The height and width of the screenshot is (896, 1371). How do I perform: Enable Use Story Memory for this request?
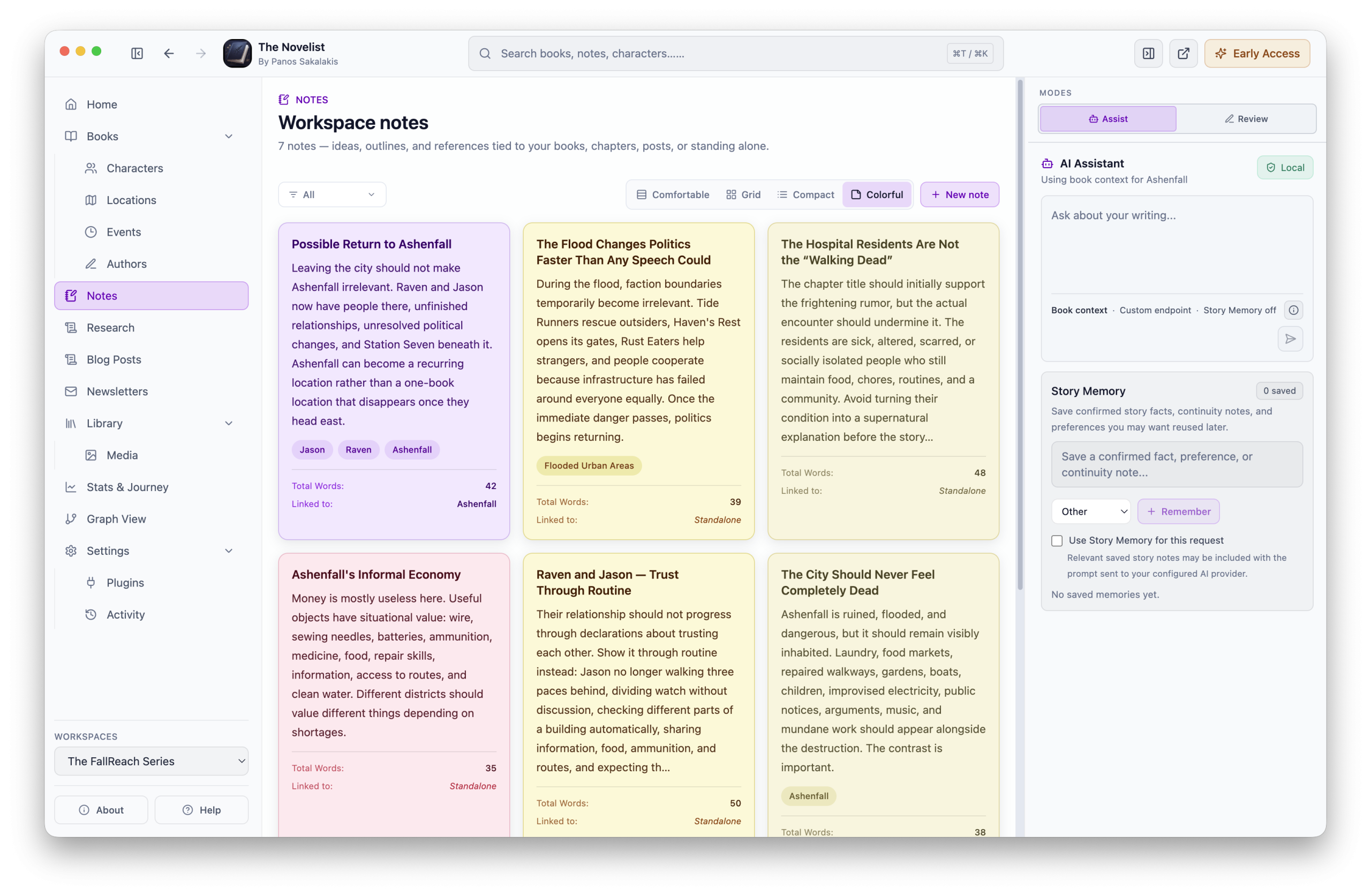[1057, 540]
